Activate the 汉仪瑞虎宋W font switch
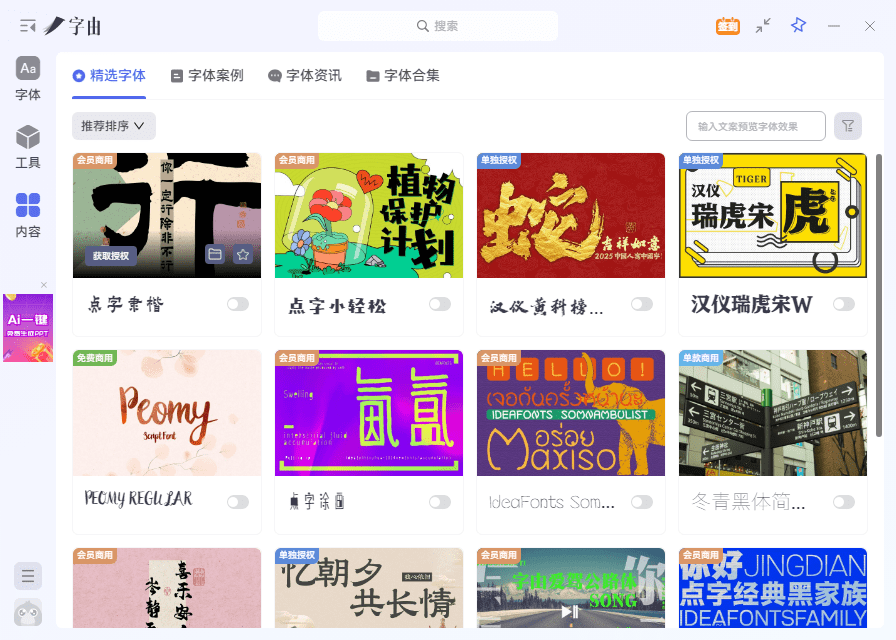 (x=843, y=305)
